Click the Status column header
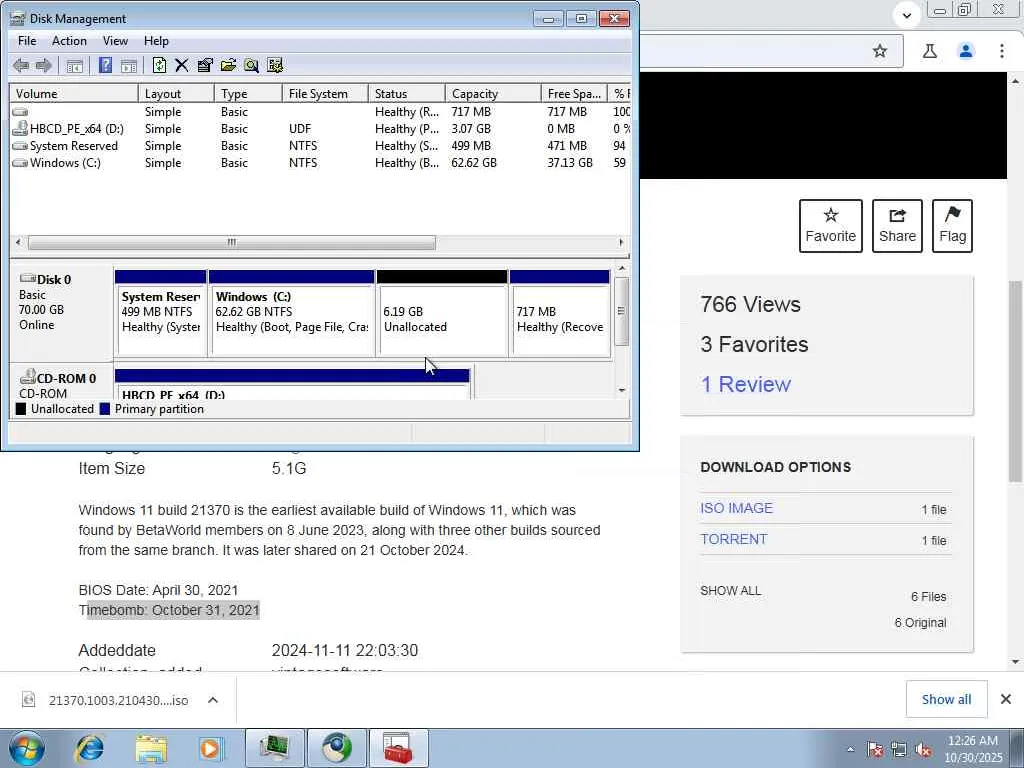1024x768 pixels. (406, 93)
